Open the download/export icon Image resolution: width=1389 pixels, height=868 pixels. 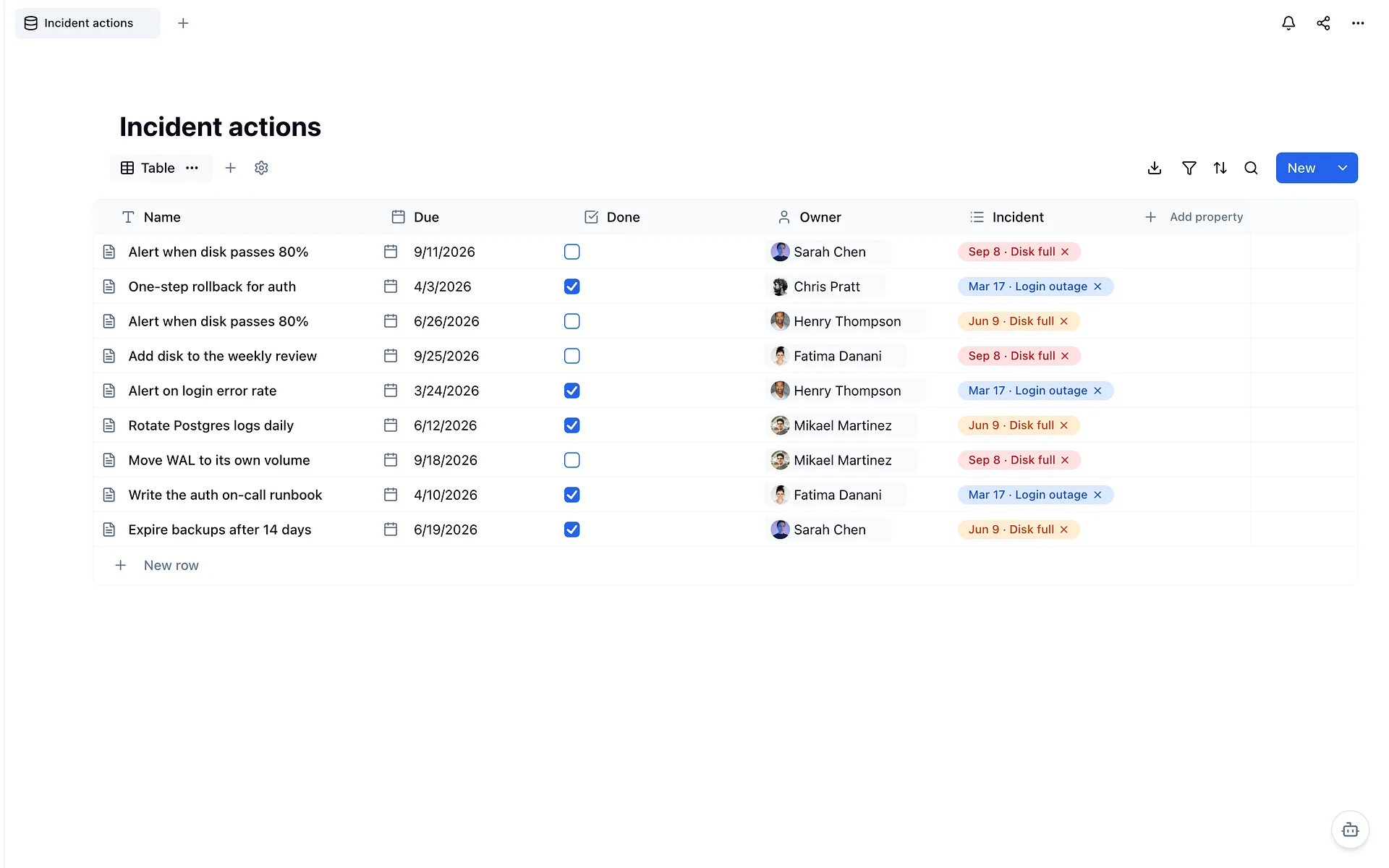tap(1155, 168)
